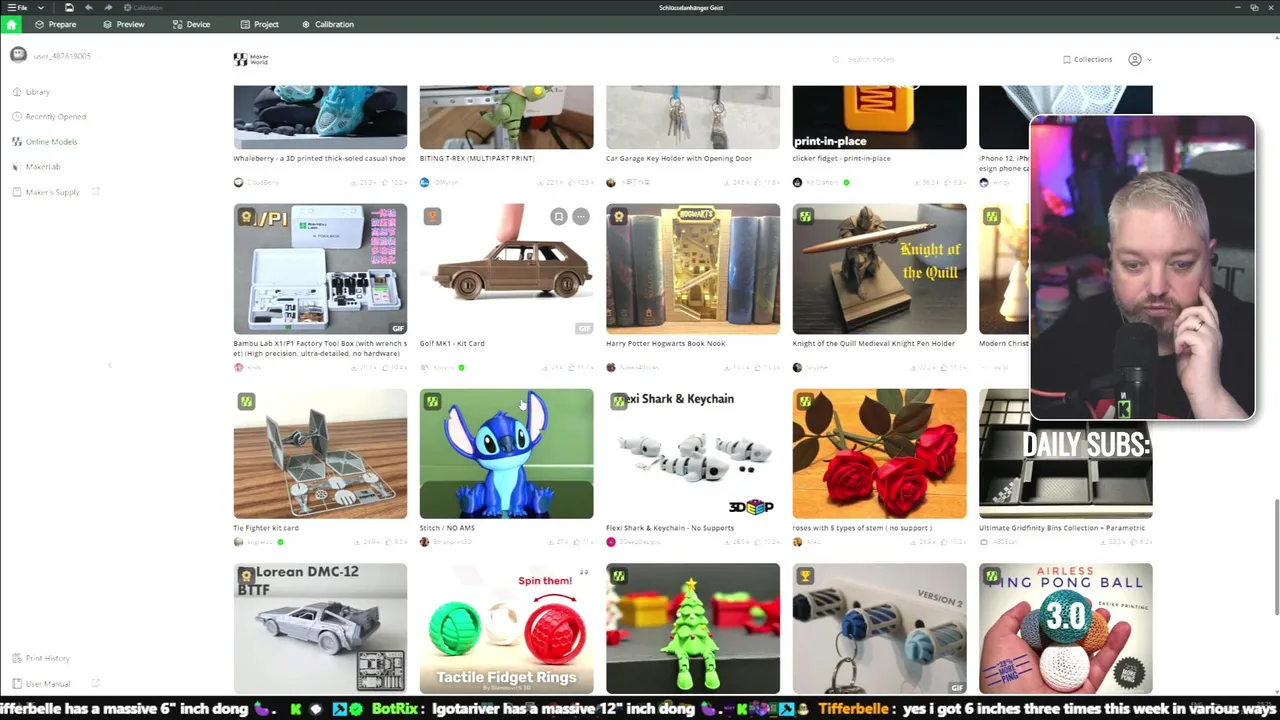Viewport: 1280px width, 720px height.
Task: Open the Tactile Fidget Rings thumbnail
Action: pos(506,628)
